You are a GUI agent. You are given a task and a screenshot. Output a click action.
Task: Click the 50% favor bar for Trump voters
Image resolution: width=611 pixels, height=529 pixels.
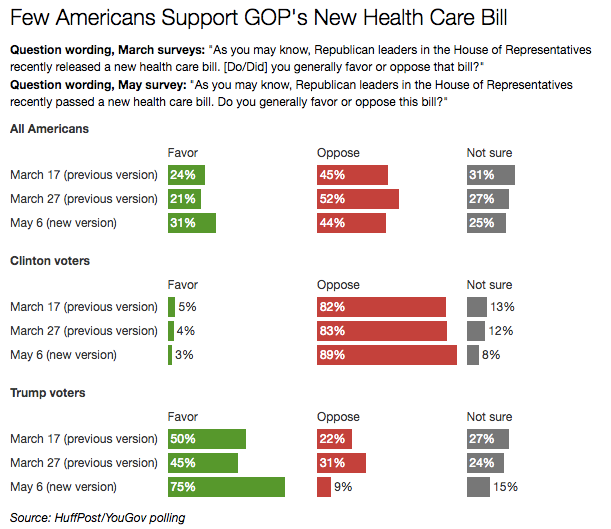point(207,439)
